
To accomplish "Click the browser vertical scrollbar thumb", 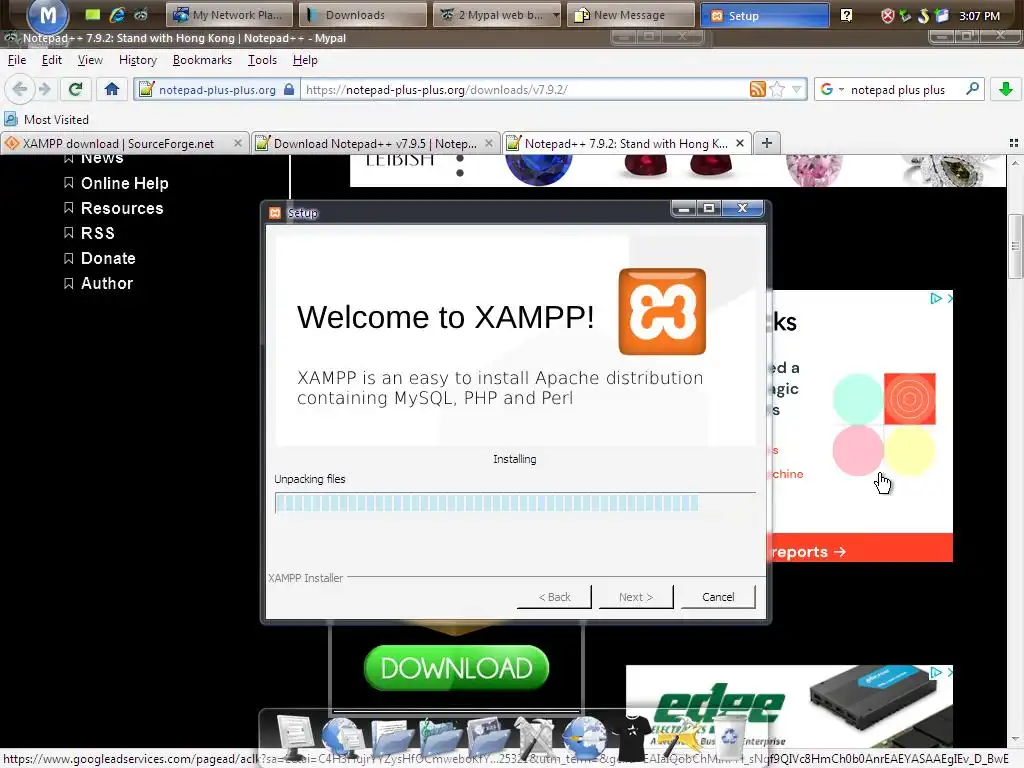I will [1015, 246].
